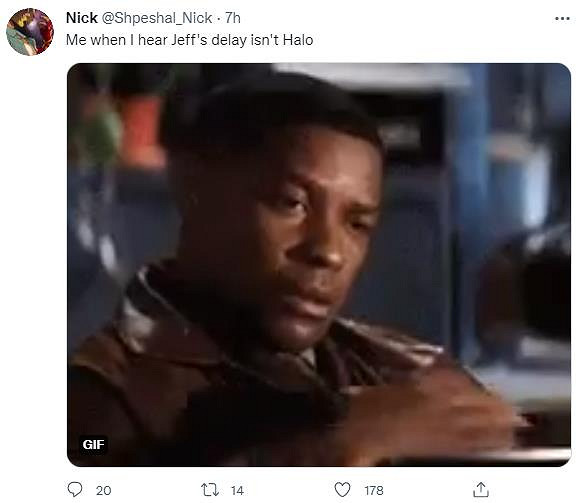Click the reply count 20
Image resolution: width=585 pixels, height=503 pixels.
pyautogui.click(x=103, y=490)
